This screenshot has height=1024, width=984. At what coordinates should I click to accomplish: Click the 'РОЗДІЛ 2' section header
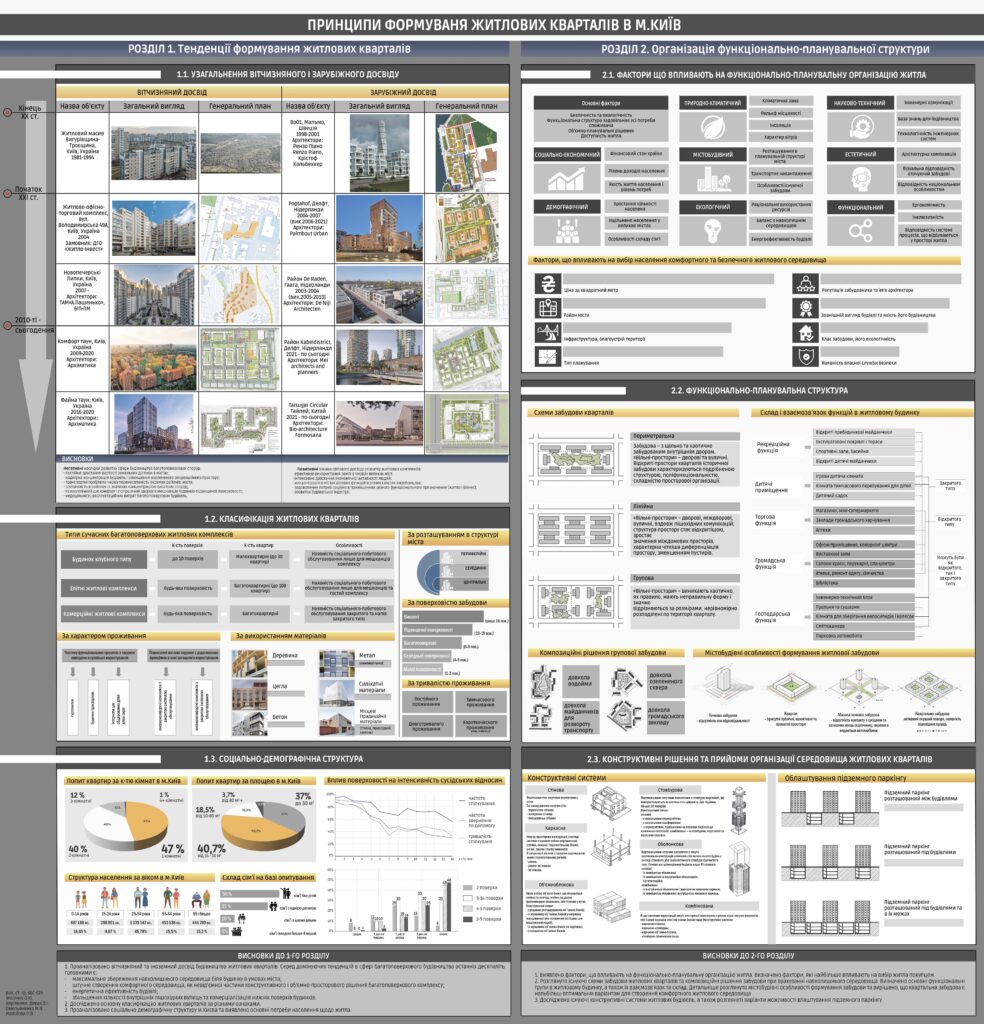click(765, 48)
